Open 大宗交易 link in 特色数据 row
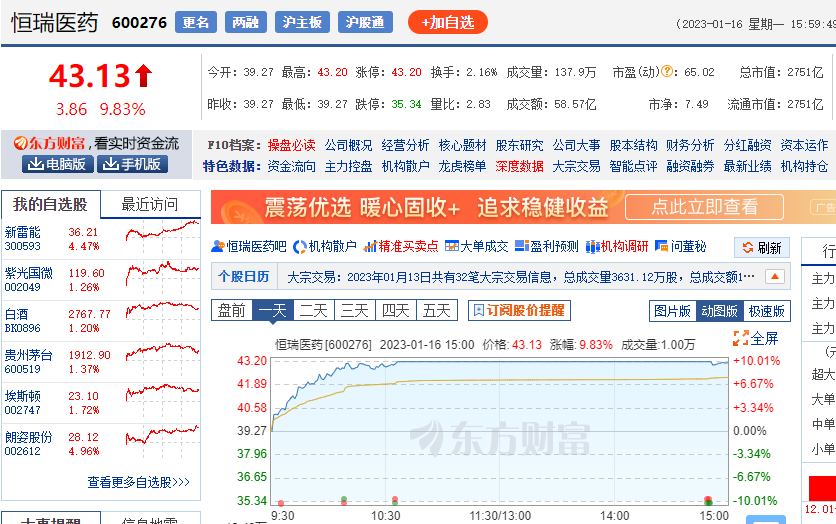Screen dimensions: 836x524 577,166
